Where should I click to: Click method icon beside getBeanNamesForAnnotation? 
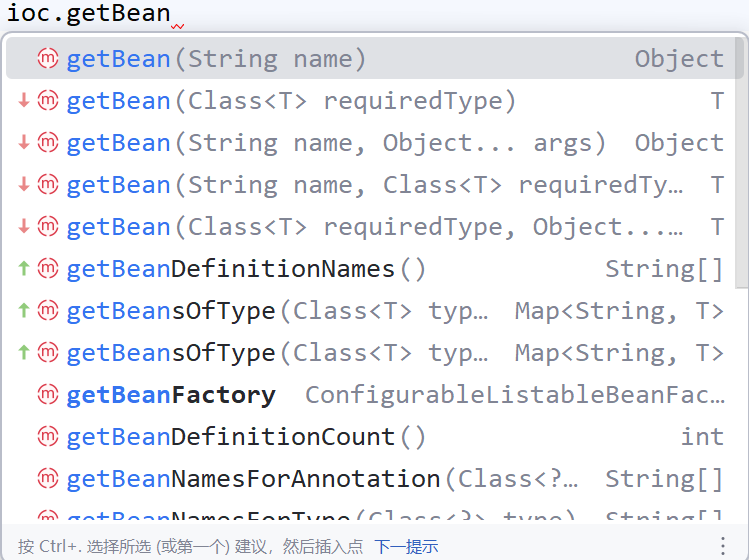48,479
